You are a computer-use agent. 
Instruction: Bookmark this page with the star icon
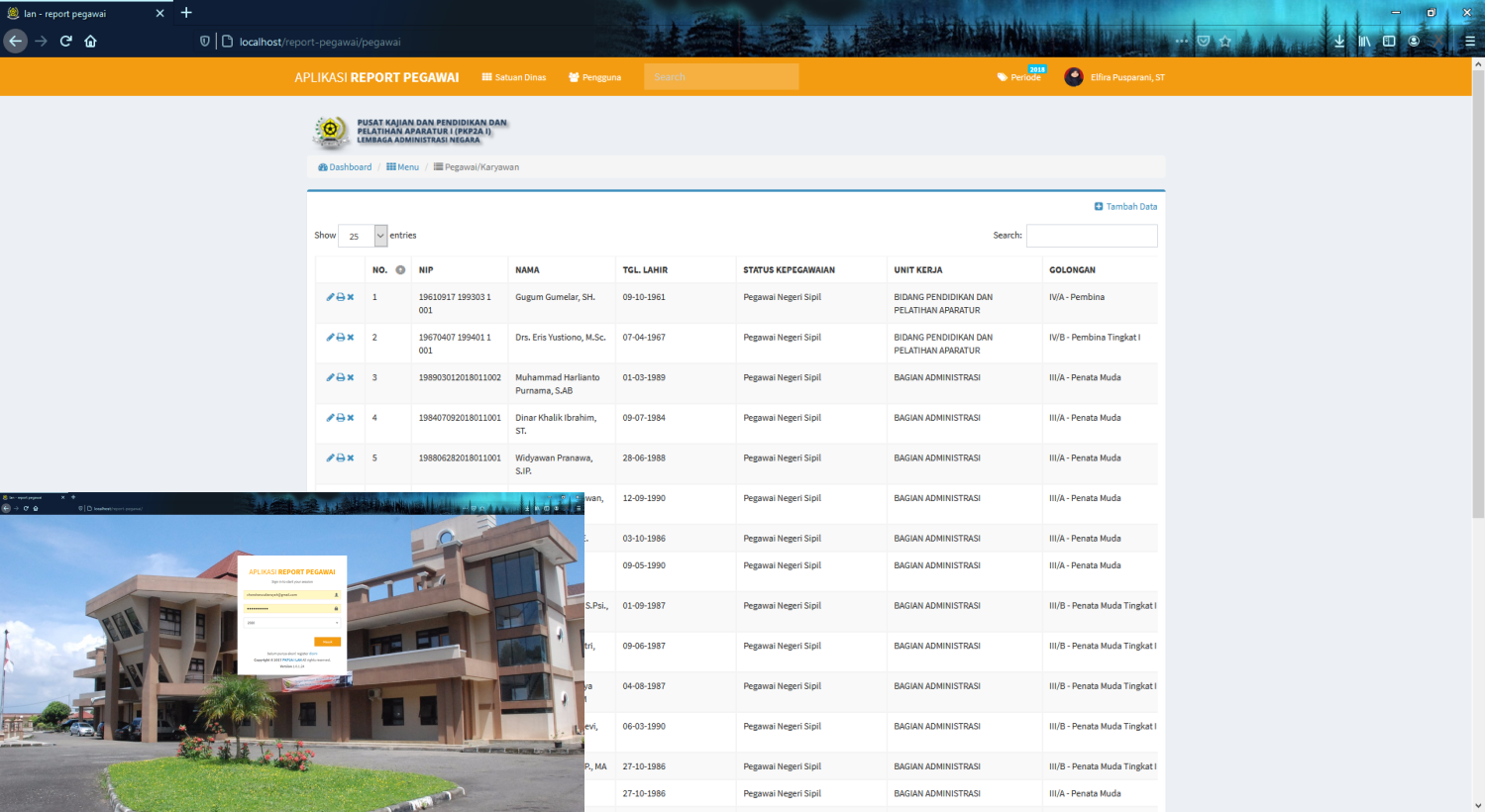[1225, 42]
